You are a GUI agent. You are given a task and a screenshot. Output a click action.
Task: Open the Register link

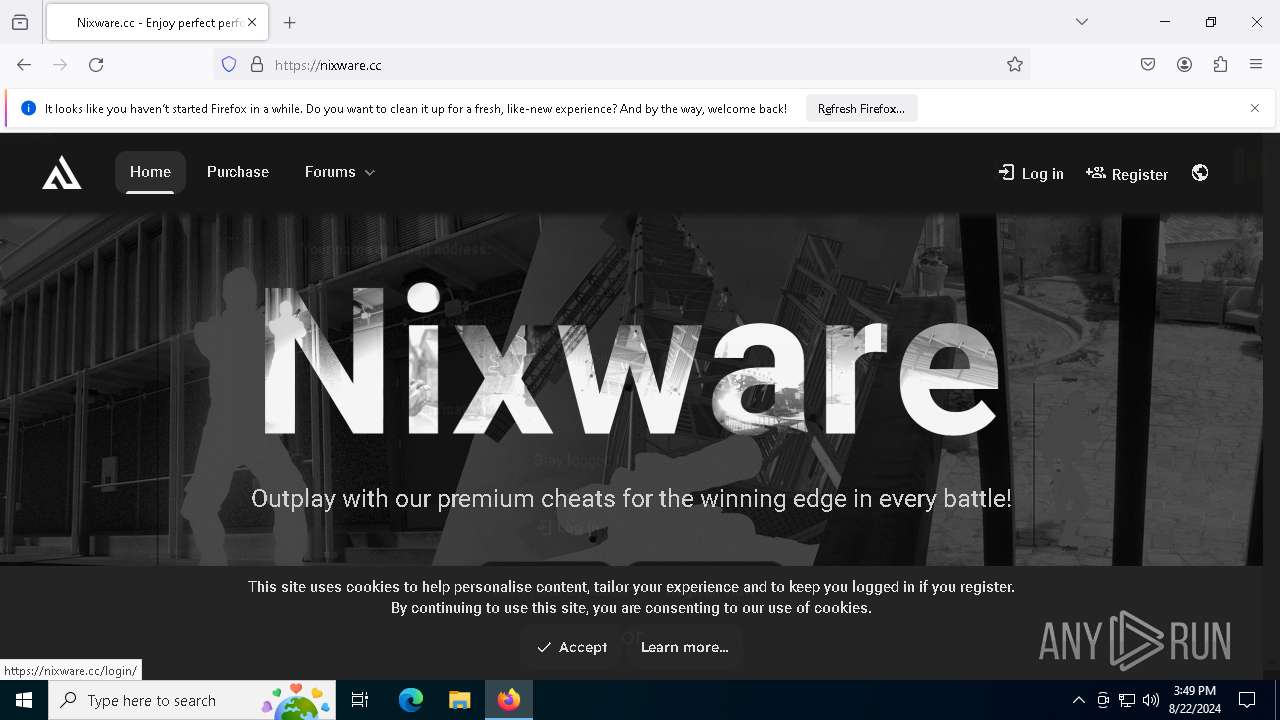click(x=1127, y=173)
